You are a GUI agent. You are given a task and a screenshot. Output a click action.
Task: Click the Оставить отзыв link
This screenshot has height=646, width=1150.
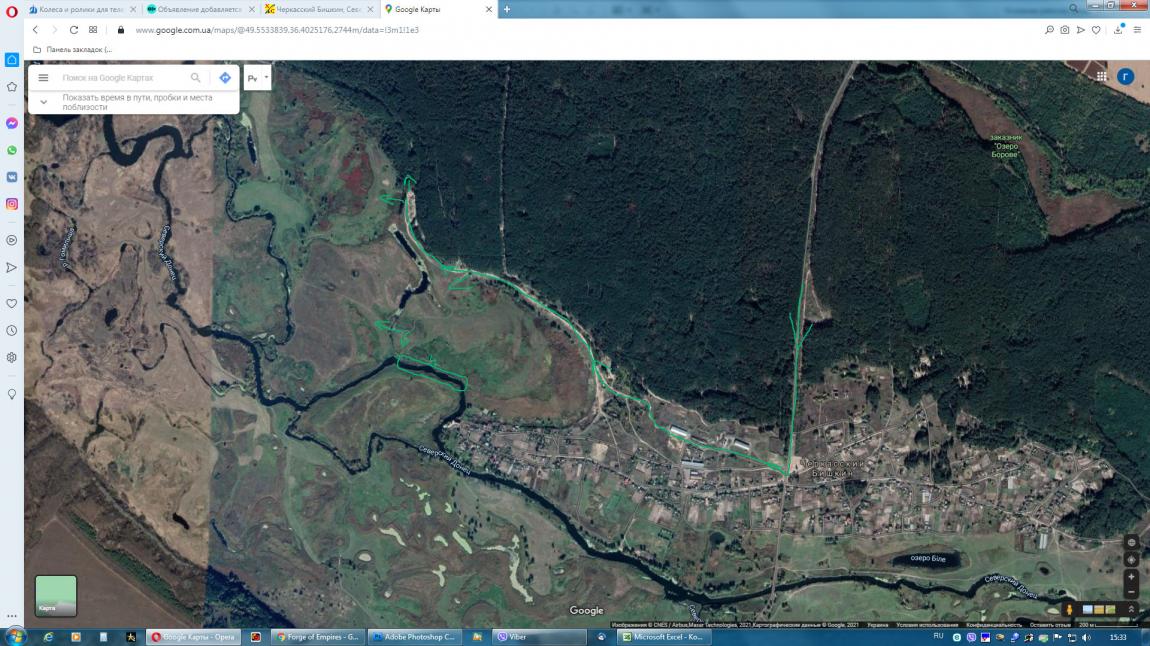tap(1049, 625)
